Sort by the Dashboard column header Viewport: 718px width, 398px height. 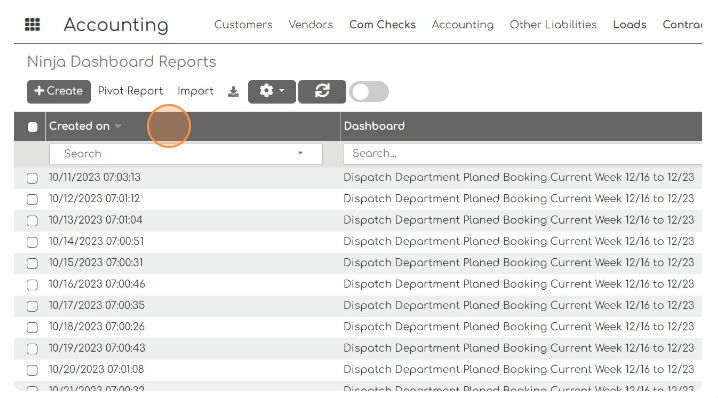(x=374, y=126)
